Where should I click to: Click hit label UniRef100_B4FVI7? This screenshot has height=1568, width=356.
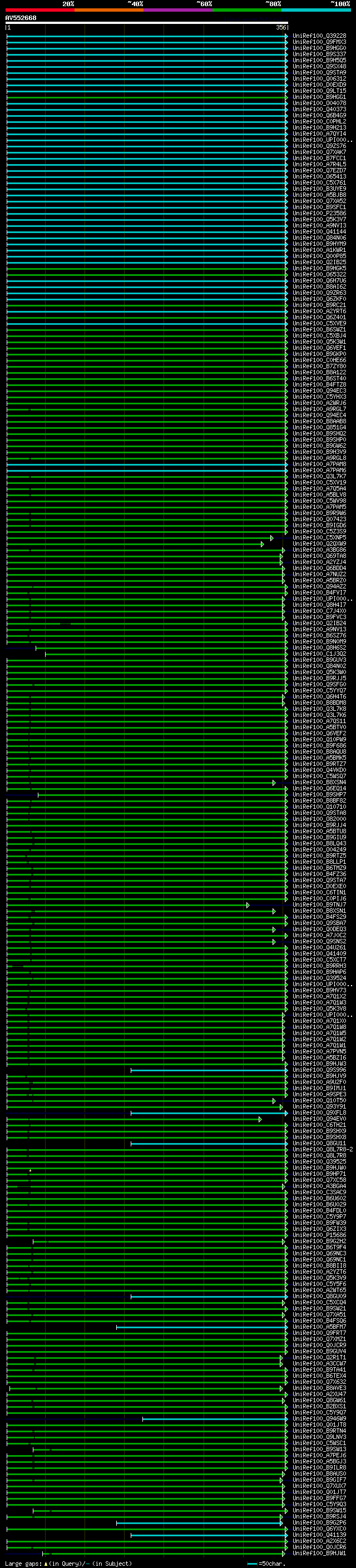(x=319, y=593)
